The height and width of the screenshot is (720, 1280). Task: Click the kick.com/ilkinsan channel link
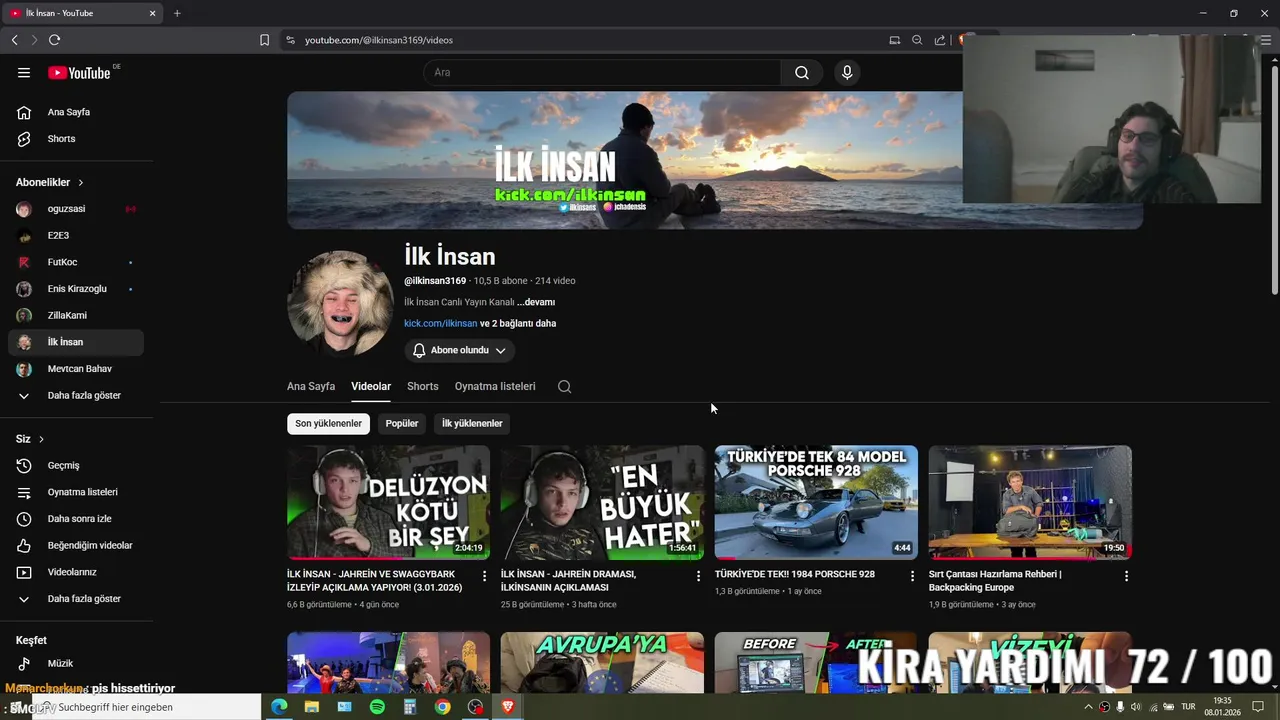[440, 323]
